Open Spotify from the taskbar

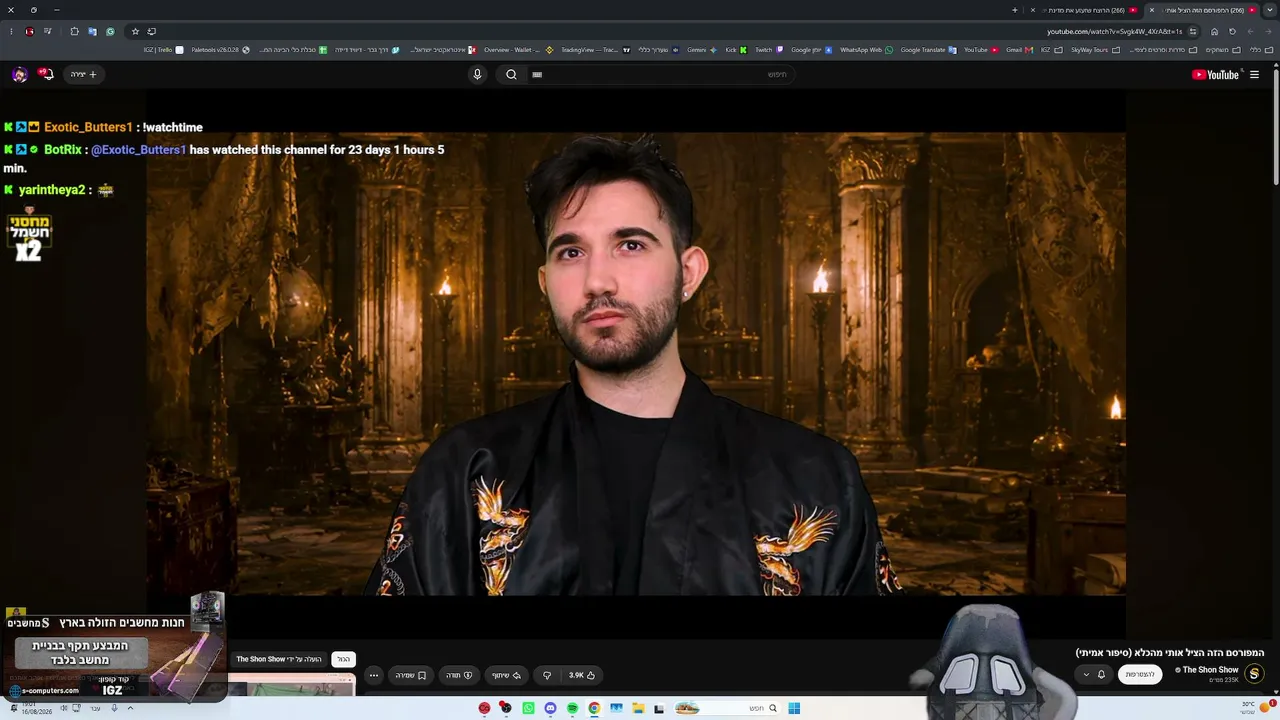572,708
